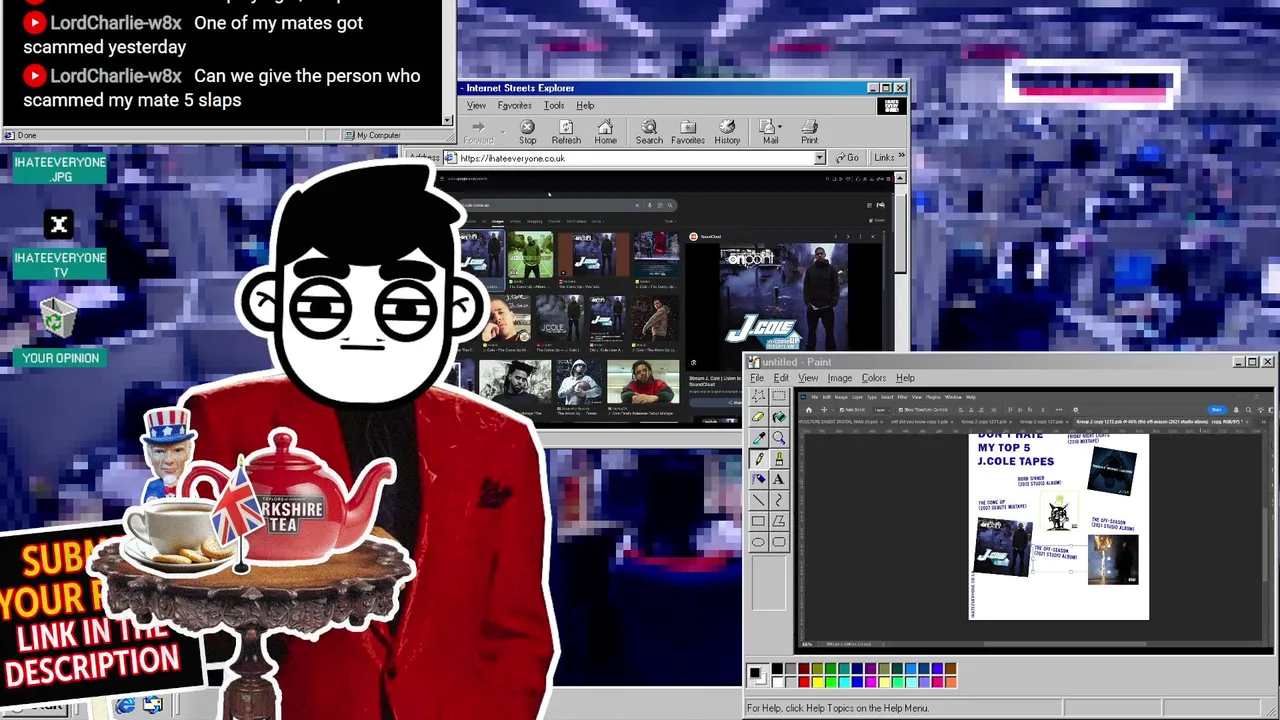This screenshot has height=720, width=1280.
Task: Pick the yellow color in Paint palette
Action: pos(817,682)
